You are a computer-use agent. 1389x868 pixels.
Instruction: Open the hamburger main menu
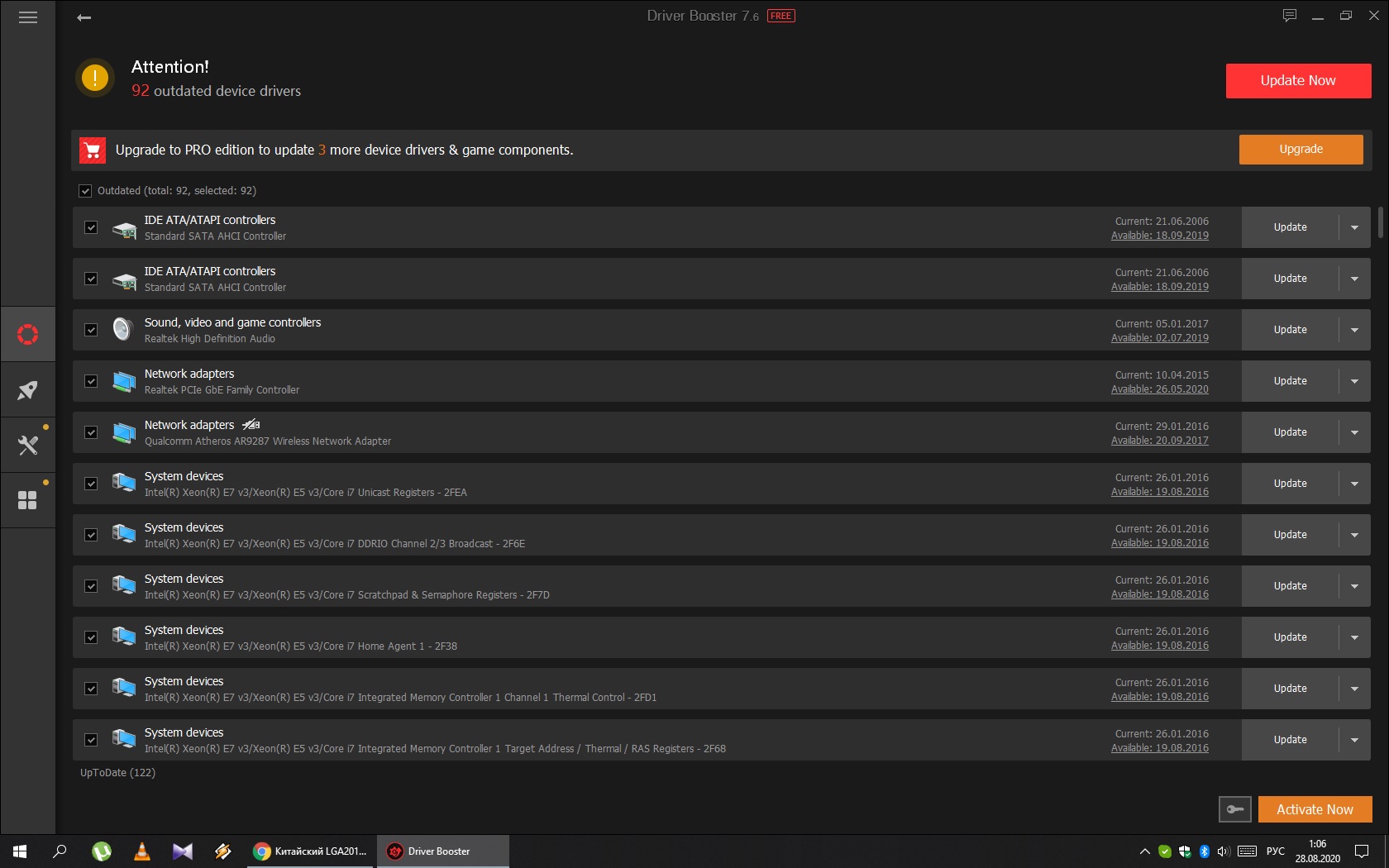tap(28, 17)
